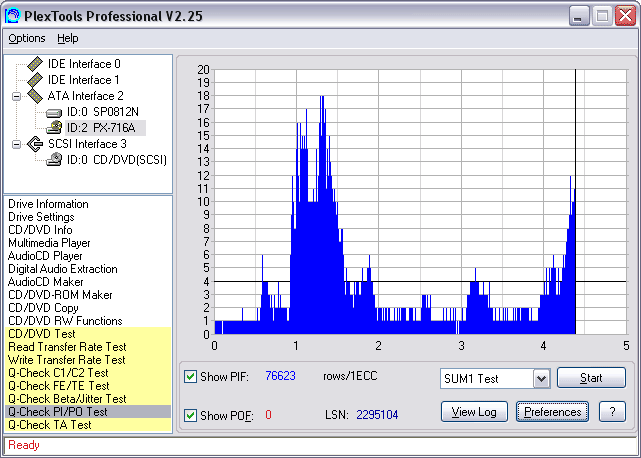Select Read Transfer Rate Test
Screen dimensions: 641x458
pos(88,347)
